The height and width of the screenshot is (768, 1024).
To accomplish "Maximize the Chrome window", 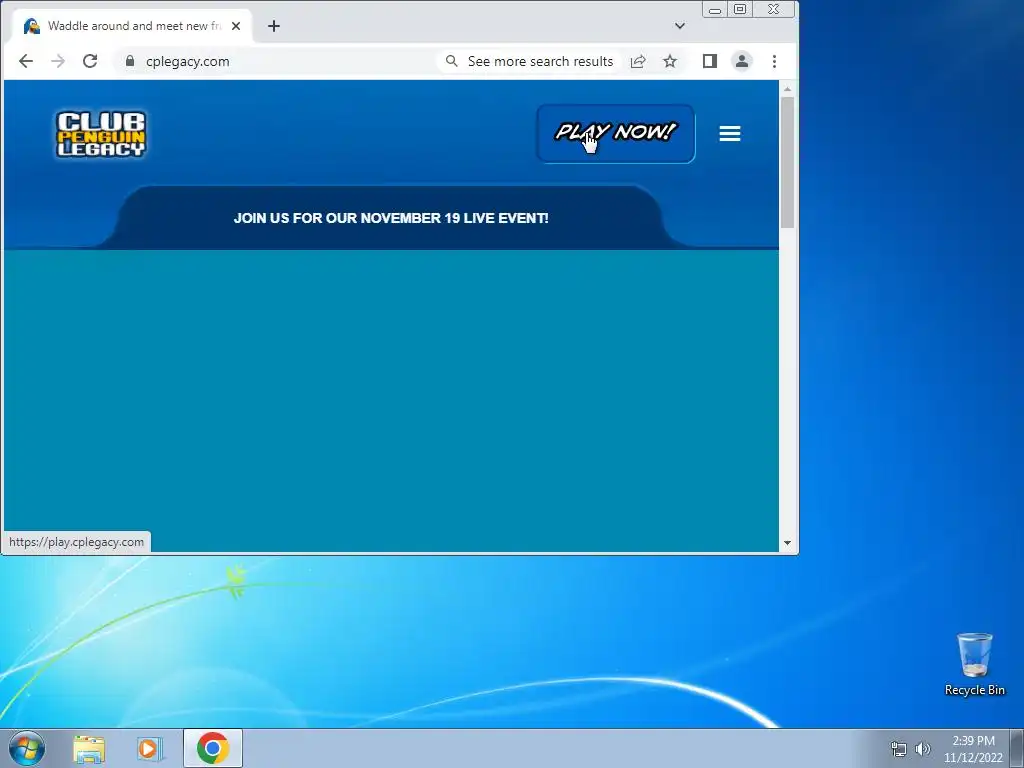I will (x=740, y=10).
